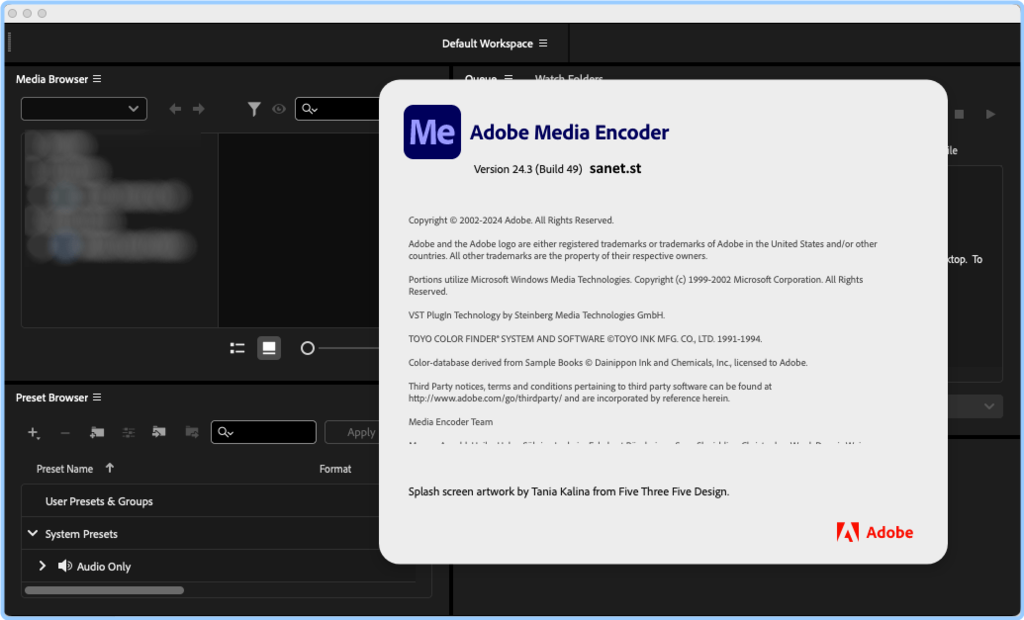Import presets into the Preset Browser
1024x620 pixels.
(159, 432)
